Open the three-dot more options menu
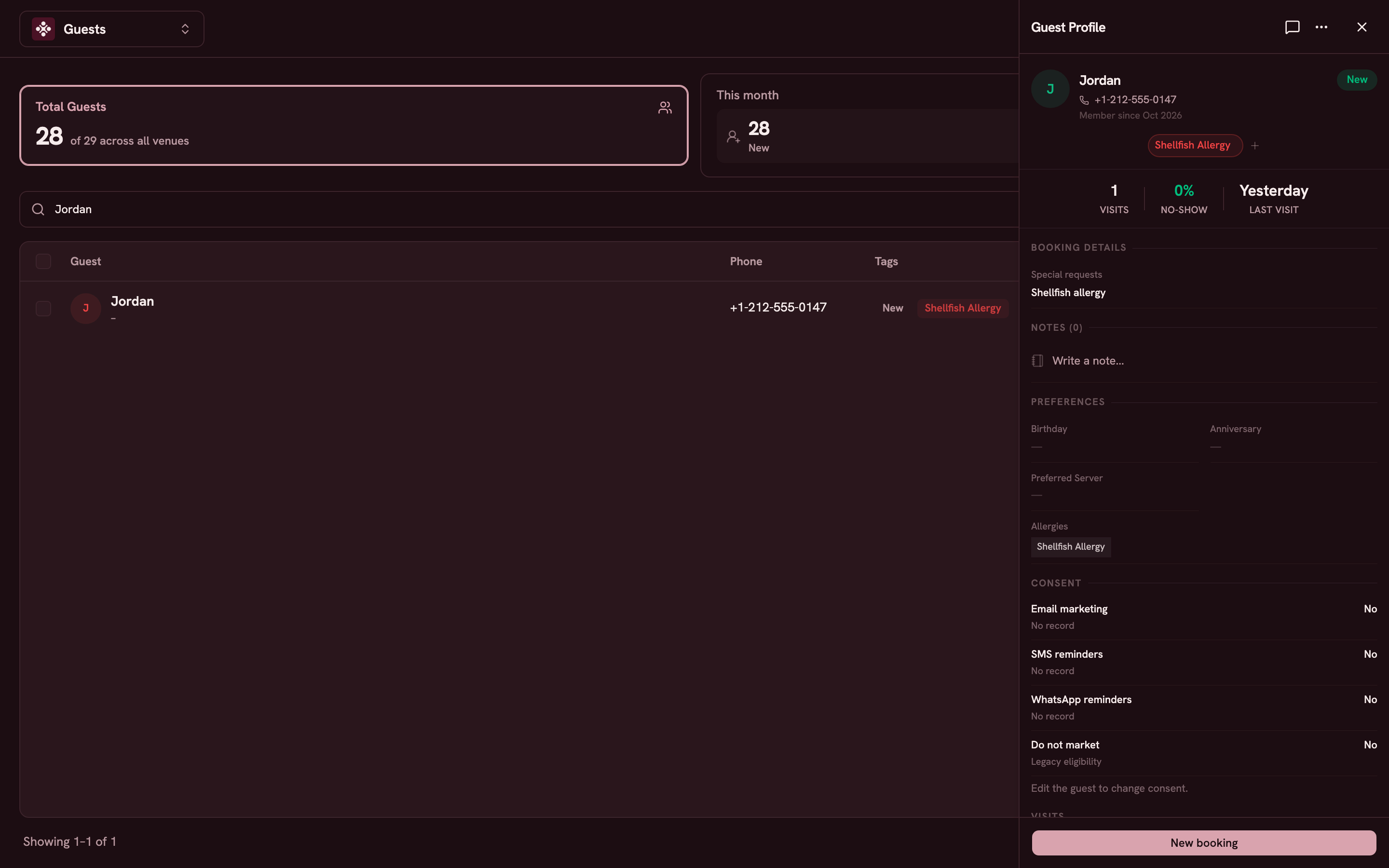This screenshot has width=1389, height=868. tap(1321, 27)
